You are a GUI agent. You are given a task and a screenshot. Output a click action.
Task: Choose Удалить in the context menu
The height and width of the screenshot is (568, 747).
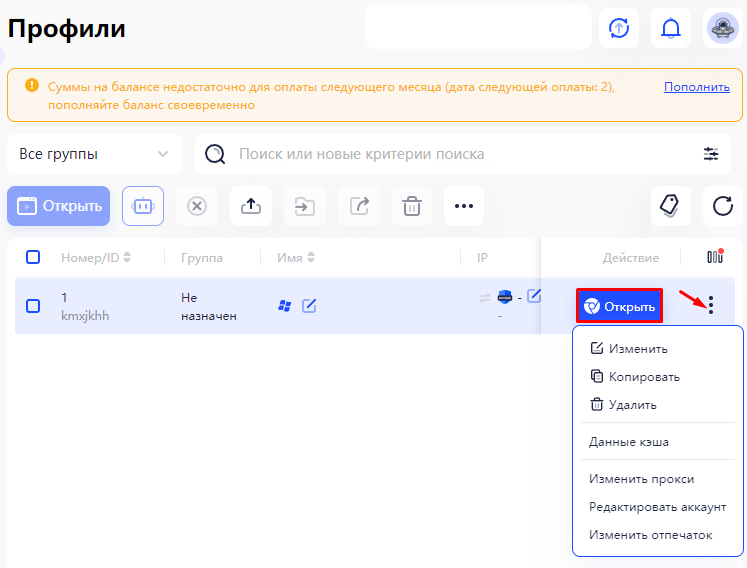(623, 405)
